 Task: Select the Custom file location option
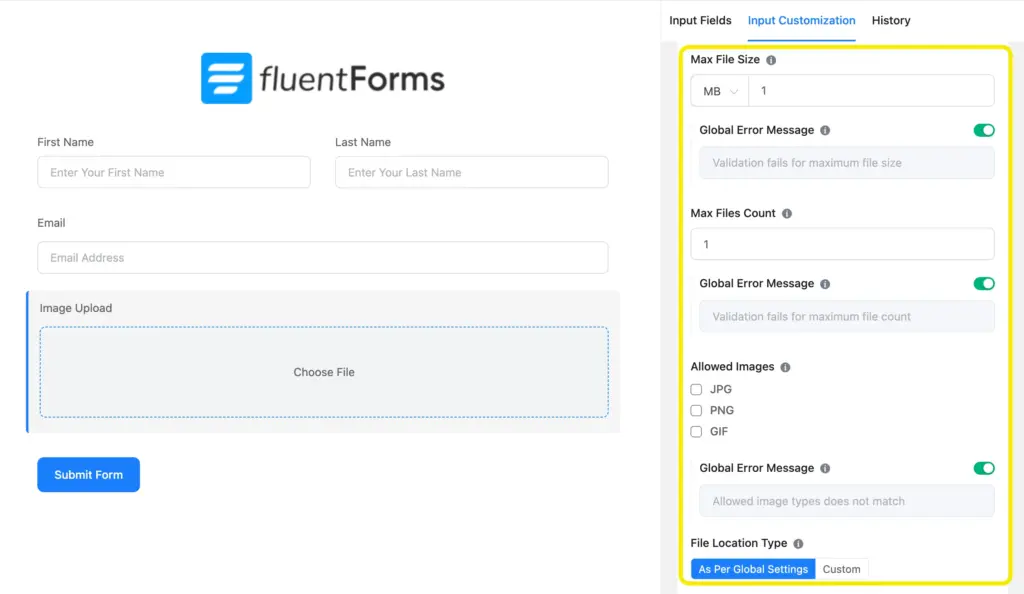[x=841, y=569]
